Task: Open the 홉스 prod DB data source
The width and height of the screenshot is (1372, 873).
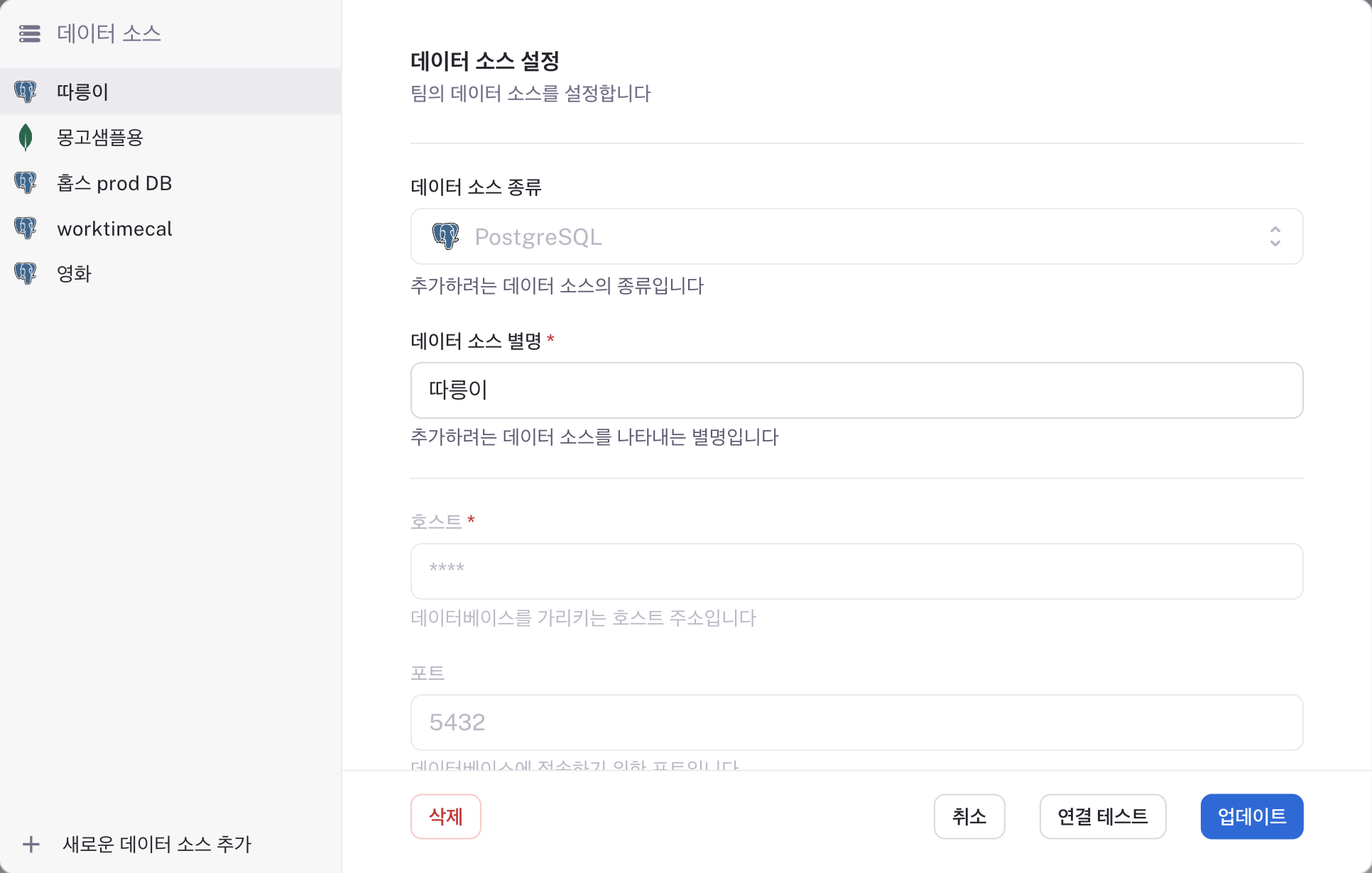Action: (170, 183)
